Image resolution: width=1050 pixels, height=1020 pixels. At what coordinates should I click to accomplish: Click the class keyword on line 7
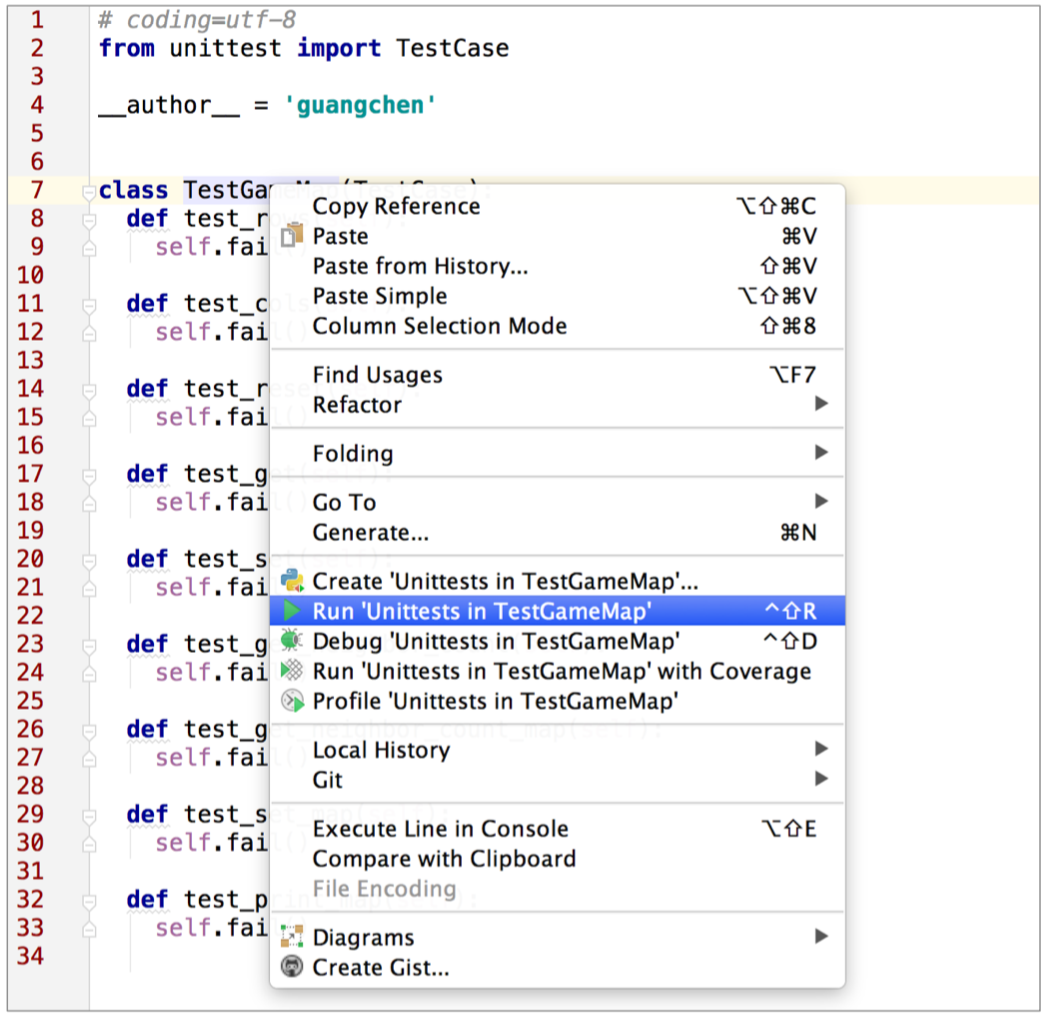pyautogui.click(x=133, y=190)
